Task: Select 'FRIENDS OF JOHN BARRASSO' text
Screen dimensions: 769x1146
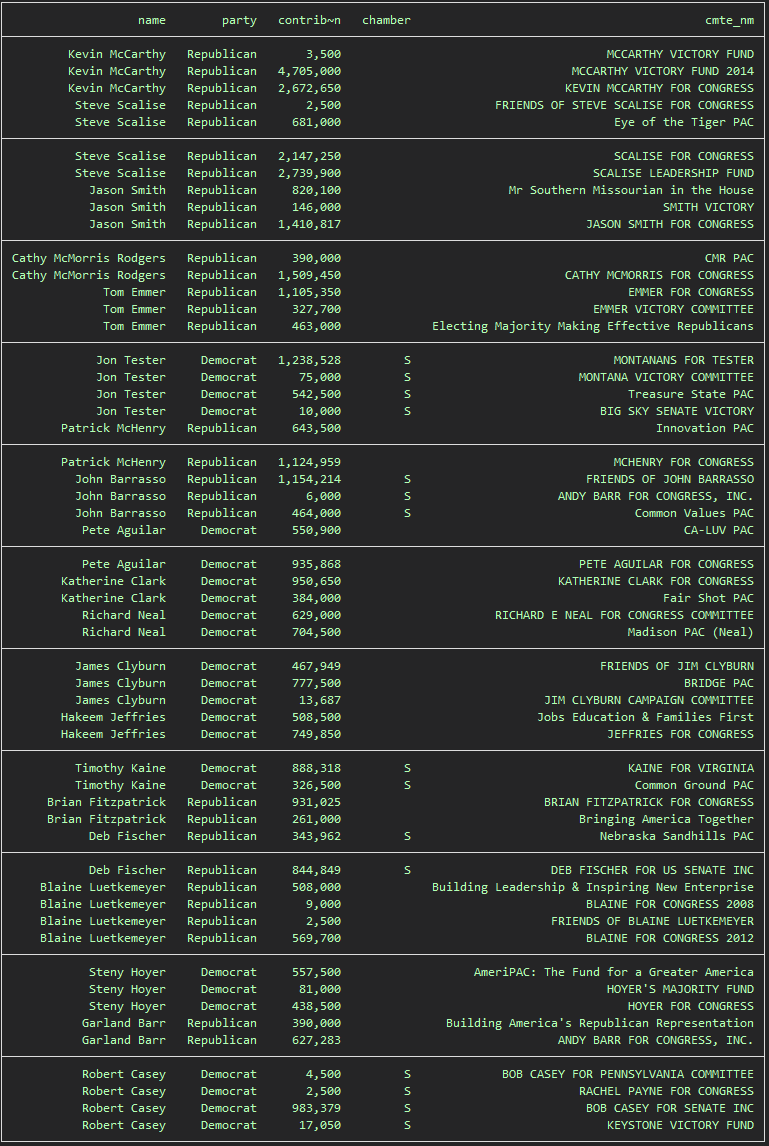Action: 670,479
